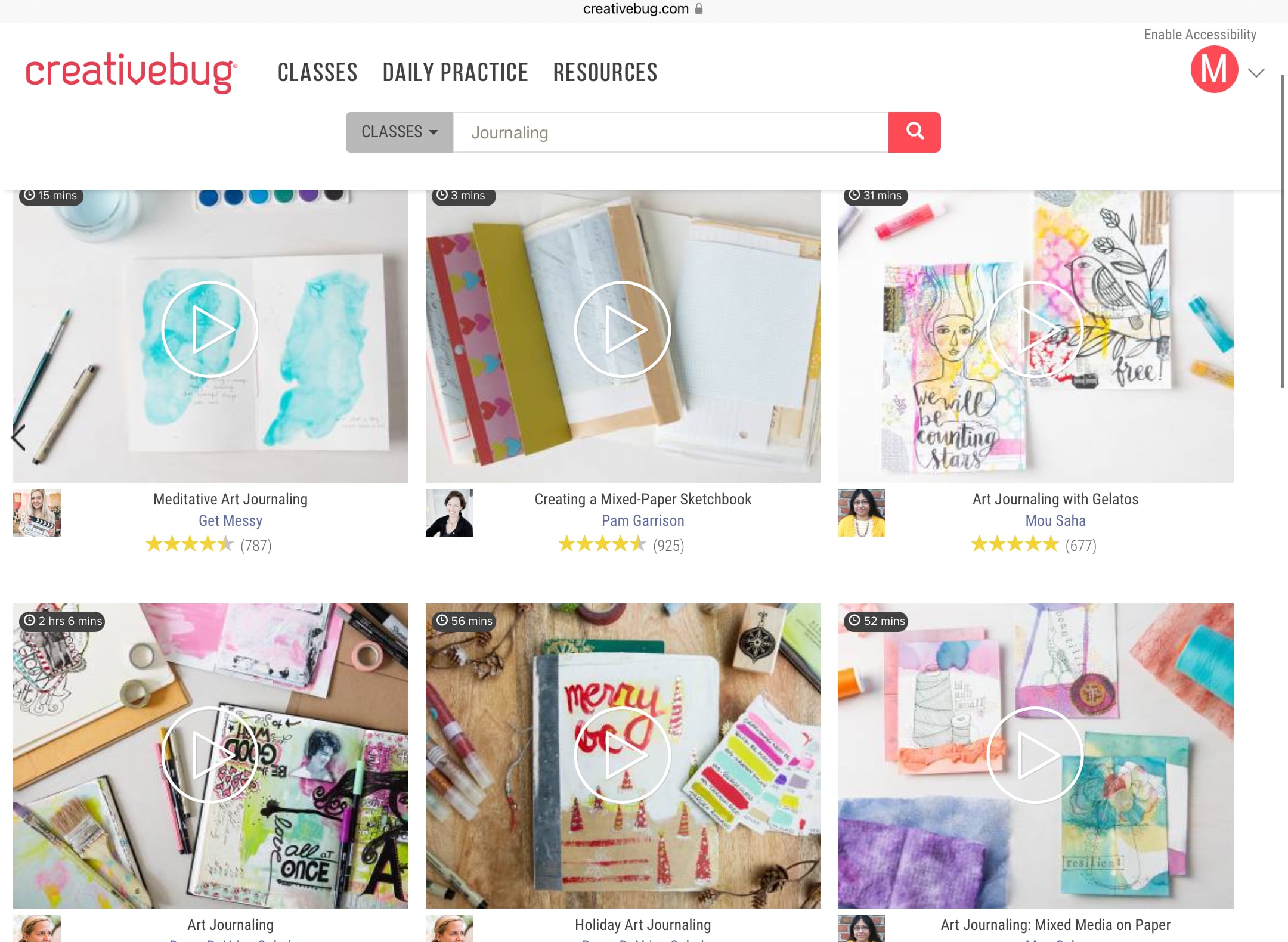This screenshot has height=942, width=1288.
Task: Open instructor Mou Saha's page
Action: coord(1055,520)
